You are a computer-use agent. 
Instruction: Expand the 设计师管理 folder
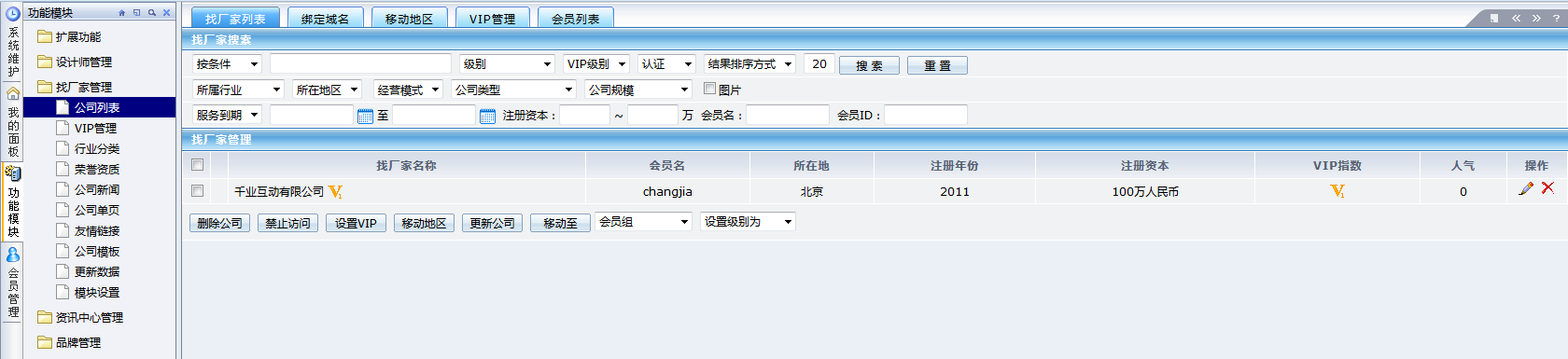[75, 62]
